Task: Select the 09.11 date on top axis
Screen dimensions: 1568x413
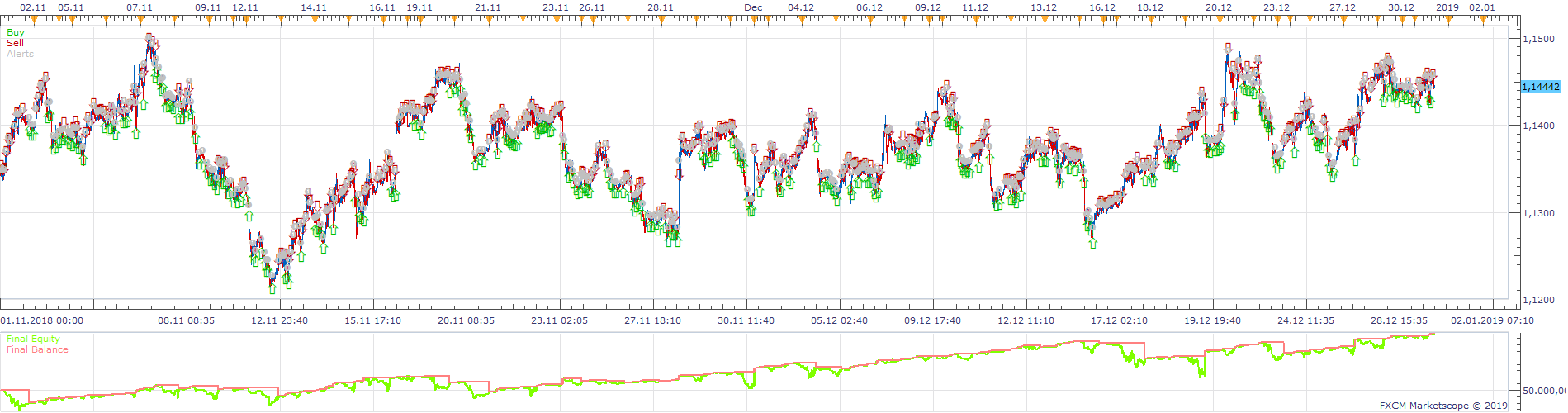Action: pos(208,7)
